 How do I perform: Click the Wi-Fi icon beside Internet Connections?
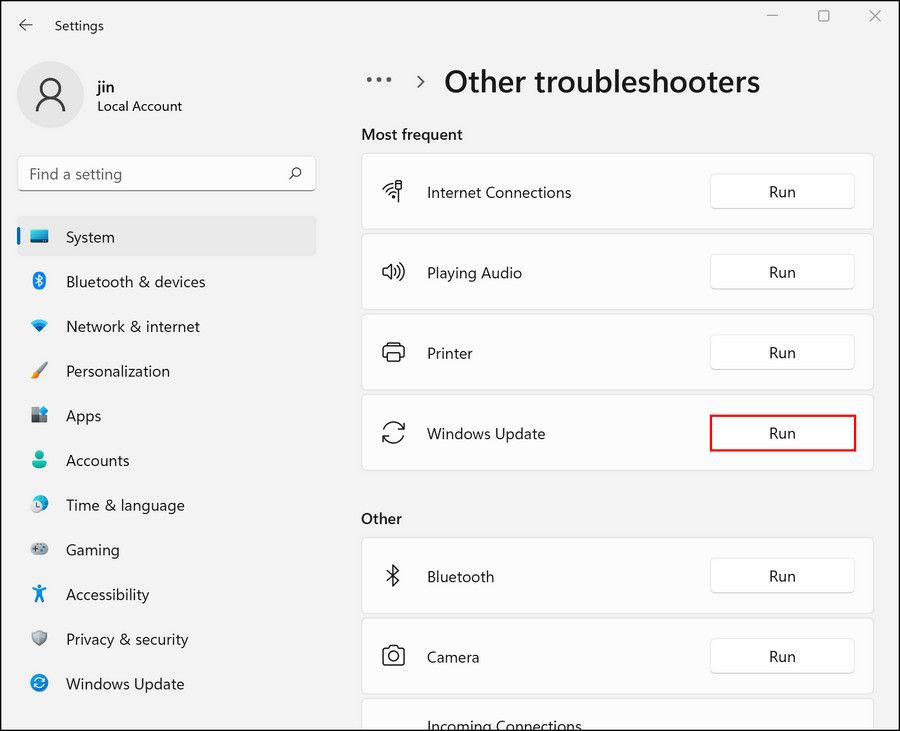point(394,191)
